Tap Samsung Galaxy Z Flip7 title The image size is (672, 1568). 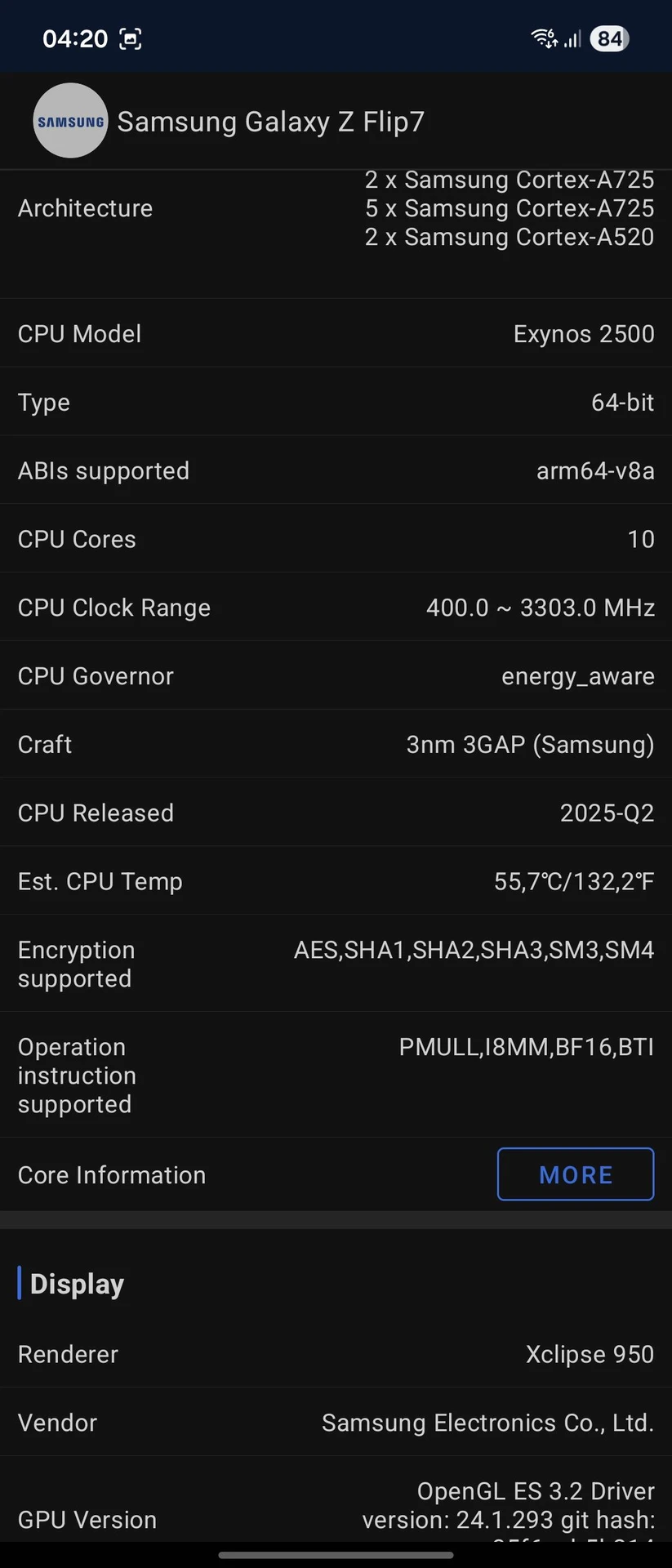pyautogui.click(x=271, y=122)
